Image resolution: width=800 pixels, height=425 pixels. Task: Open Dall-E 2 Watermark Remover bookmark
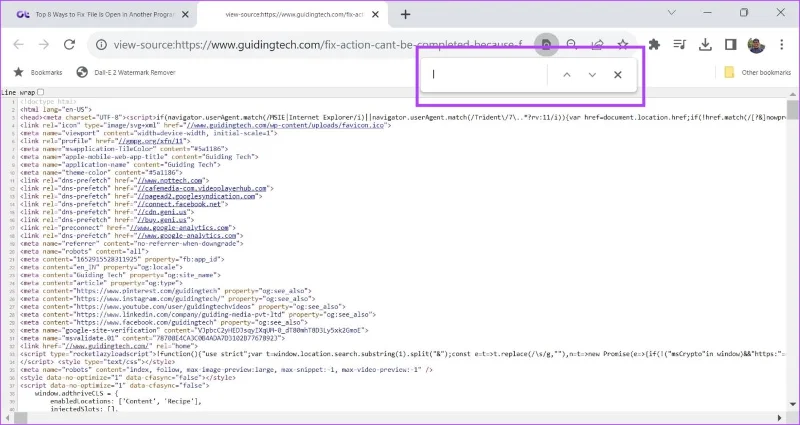[x=126, y=72]
